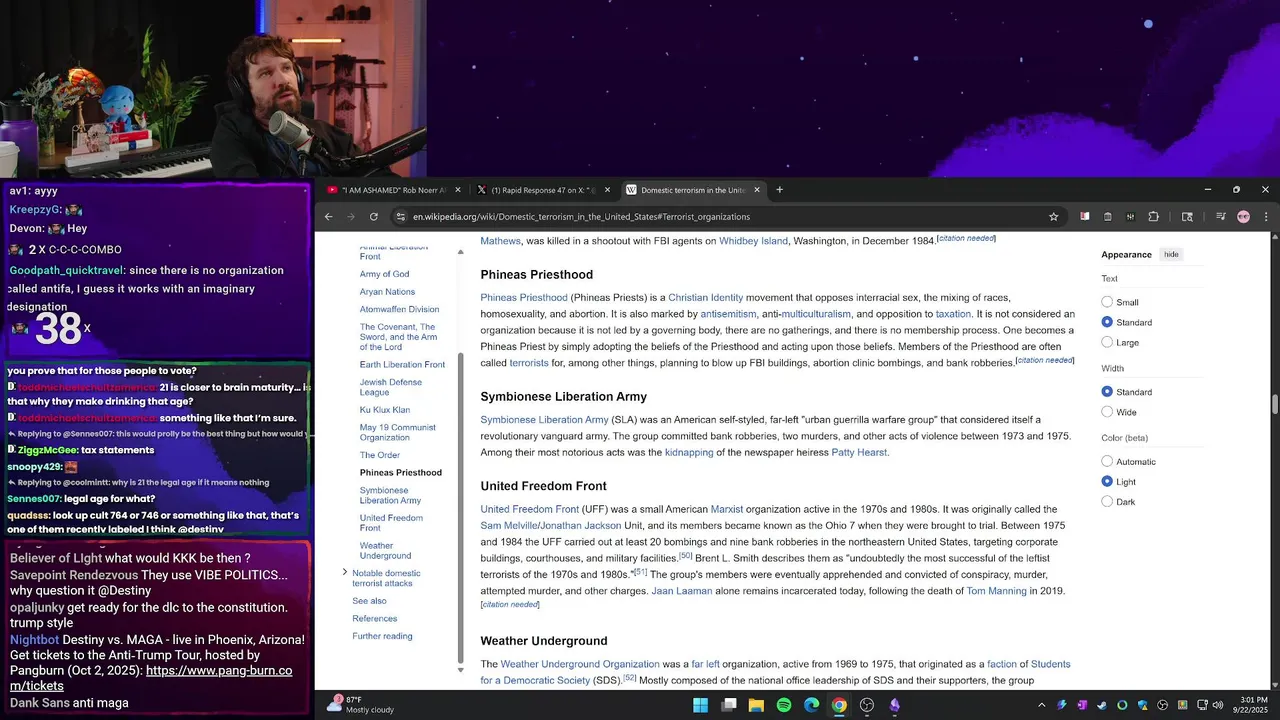The height and width of the screenshot is (720, 1280).
Task: Hide the Appearance panel
Action: (x=1171, y=254)
